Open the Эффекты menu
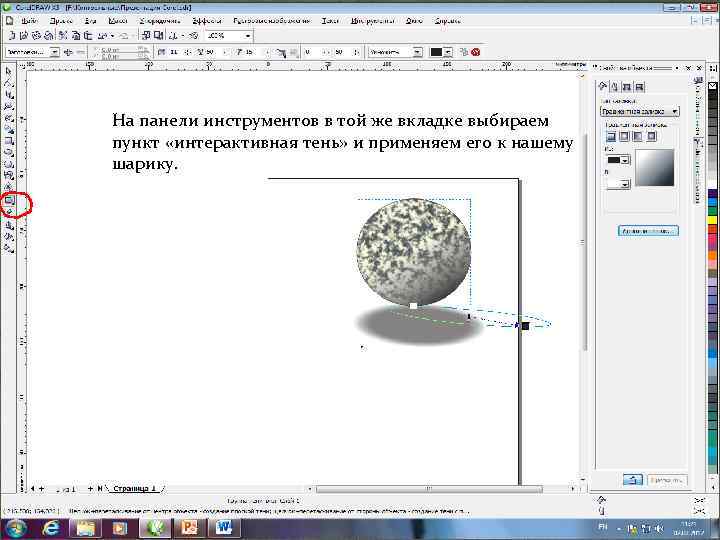 [206, 21]
